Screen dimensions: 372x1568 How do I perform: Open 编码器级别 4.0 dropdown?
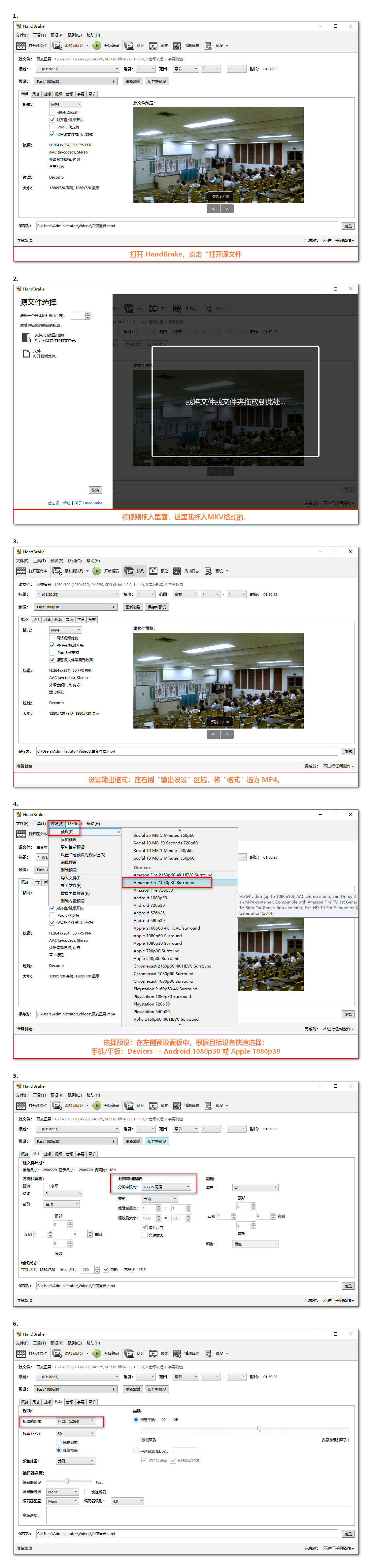pyautogui.click(x=127, y=1501)
